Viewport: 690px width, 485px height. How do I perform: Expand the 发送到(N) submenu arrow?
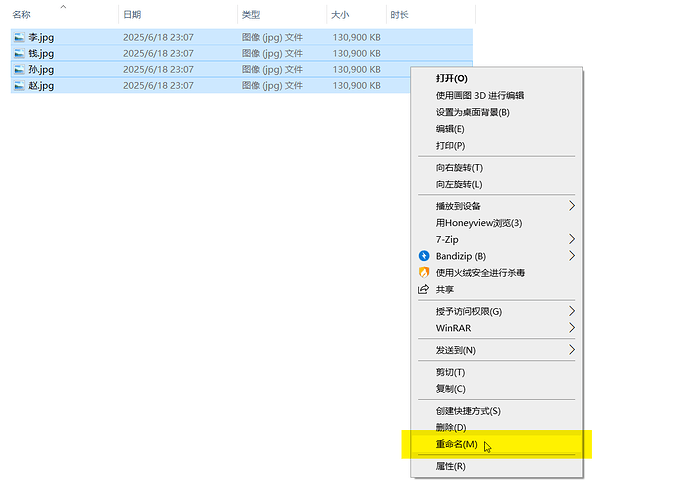coord(572,350)
